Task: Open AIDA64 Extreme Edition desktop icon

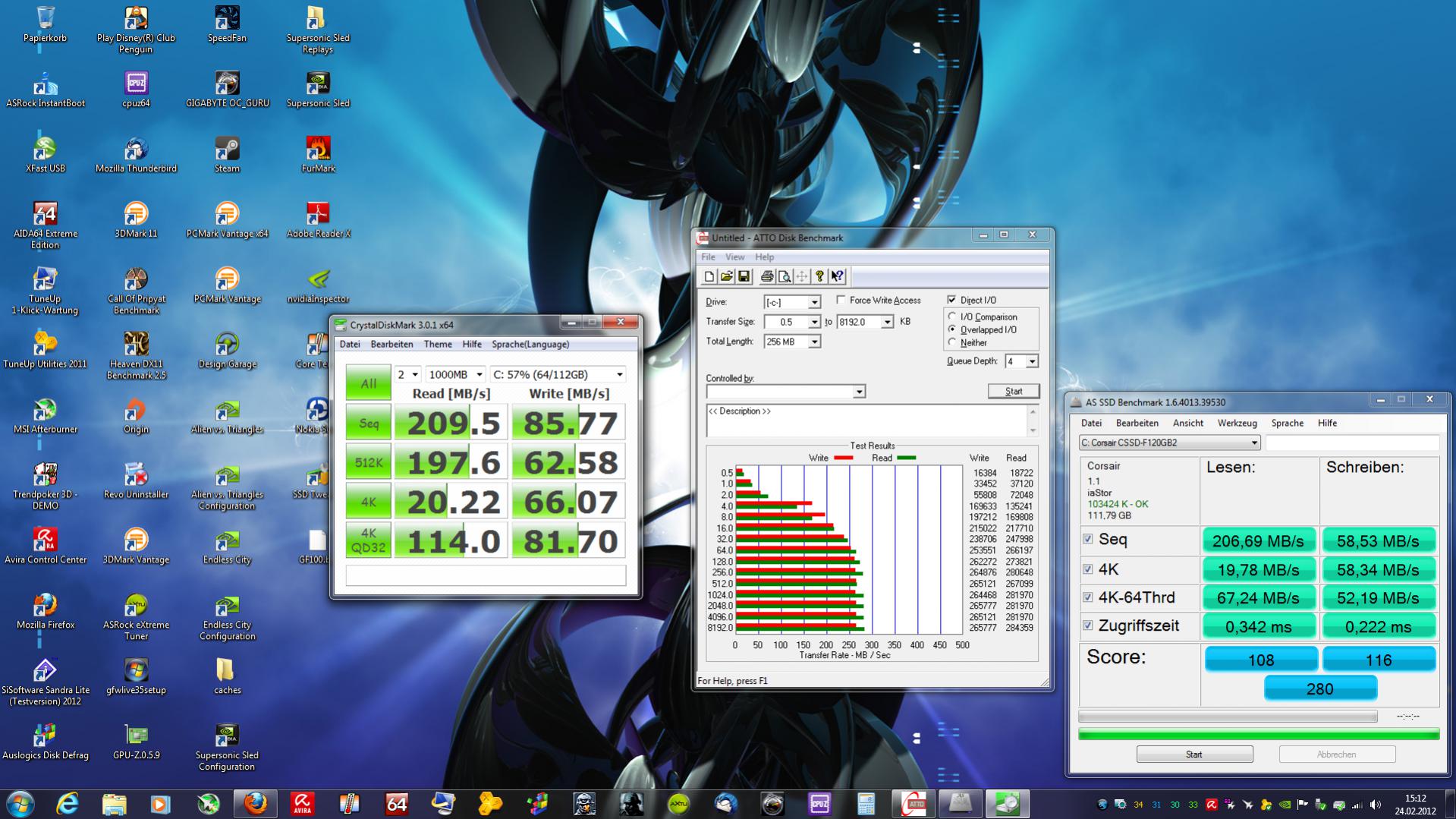Action: point(45,225)
